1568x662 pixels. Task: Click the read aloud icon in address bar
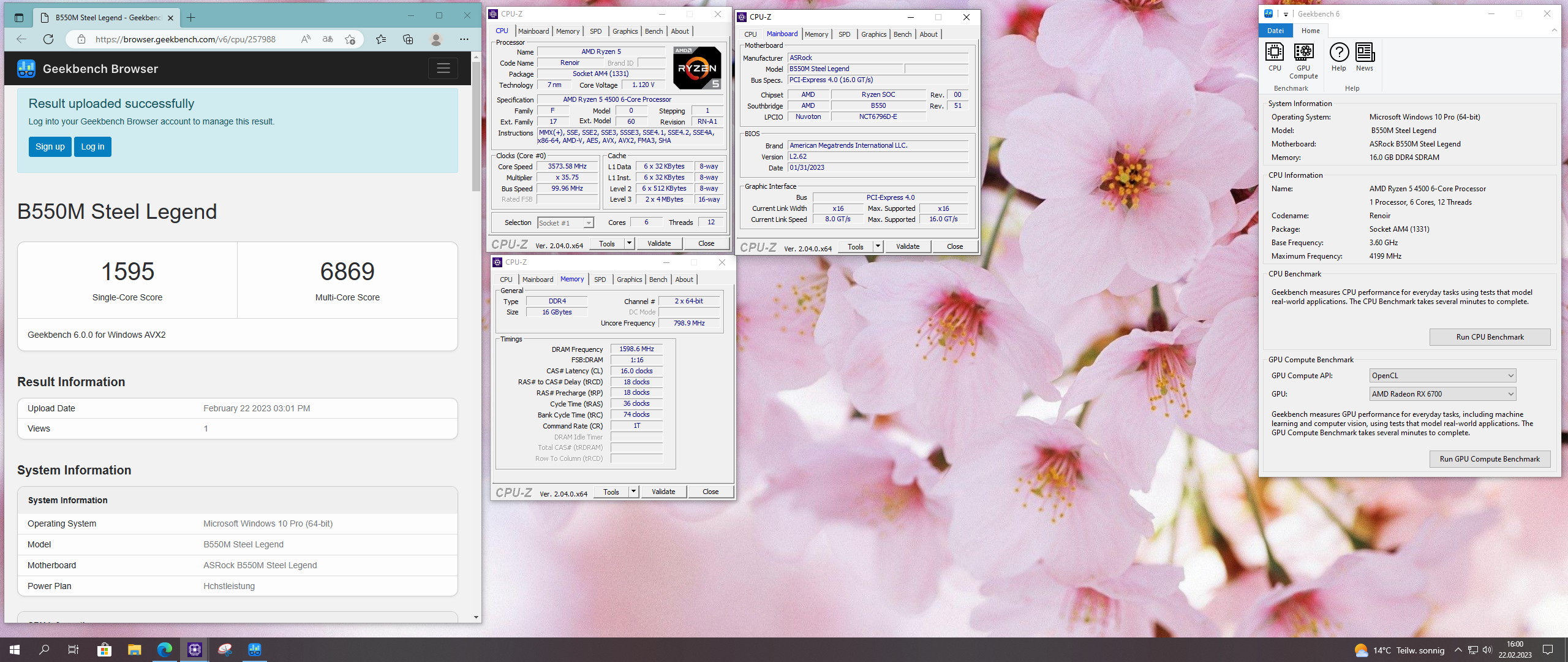[x=306, y=39]
